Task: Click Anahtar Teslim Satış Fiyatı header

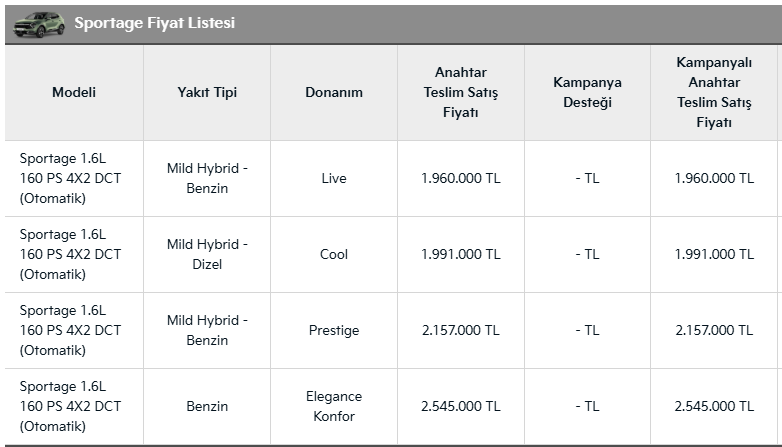Action: coord(460,92)
